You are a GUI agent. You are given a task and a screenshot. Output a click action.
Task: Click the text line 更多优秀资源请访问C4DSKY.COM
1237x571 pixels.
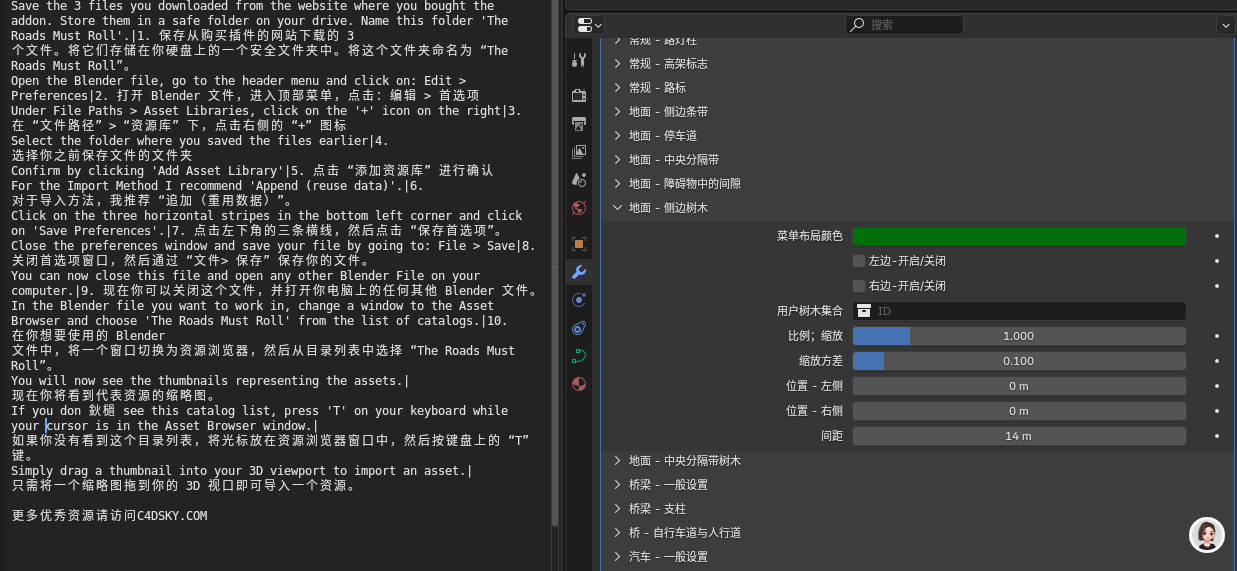pos(109,516)
